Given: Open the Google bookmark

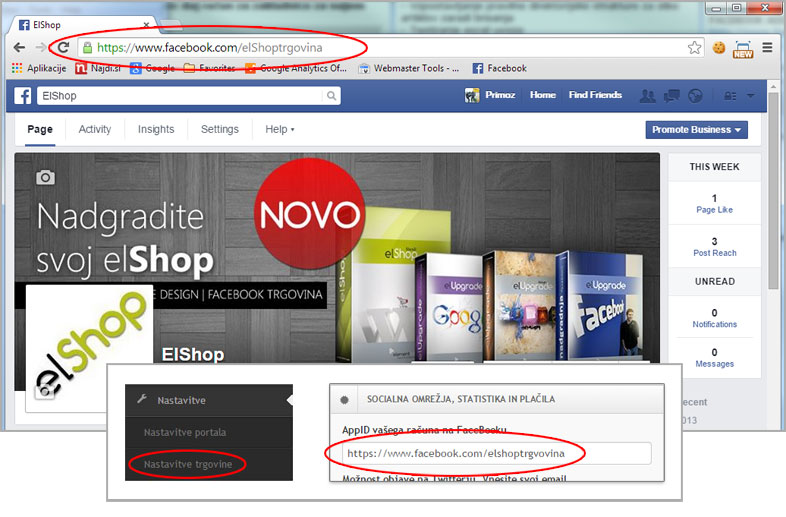Looking at the screenshot, I should coord(152,68).
